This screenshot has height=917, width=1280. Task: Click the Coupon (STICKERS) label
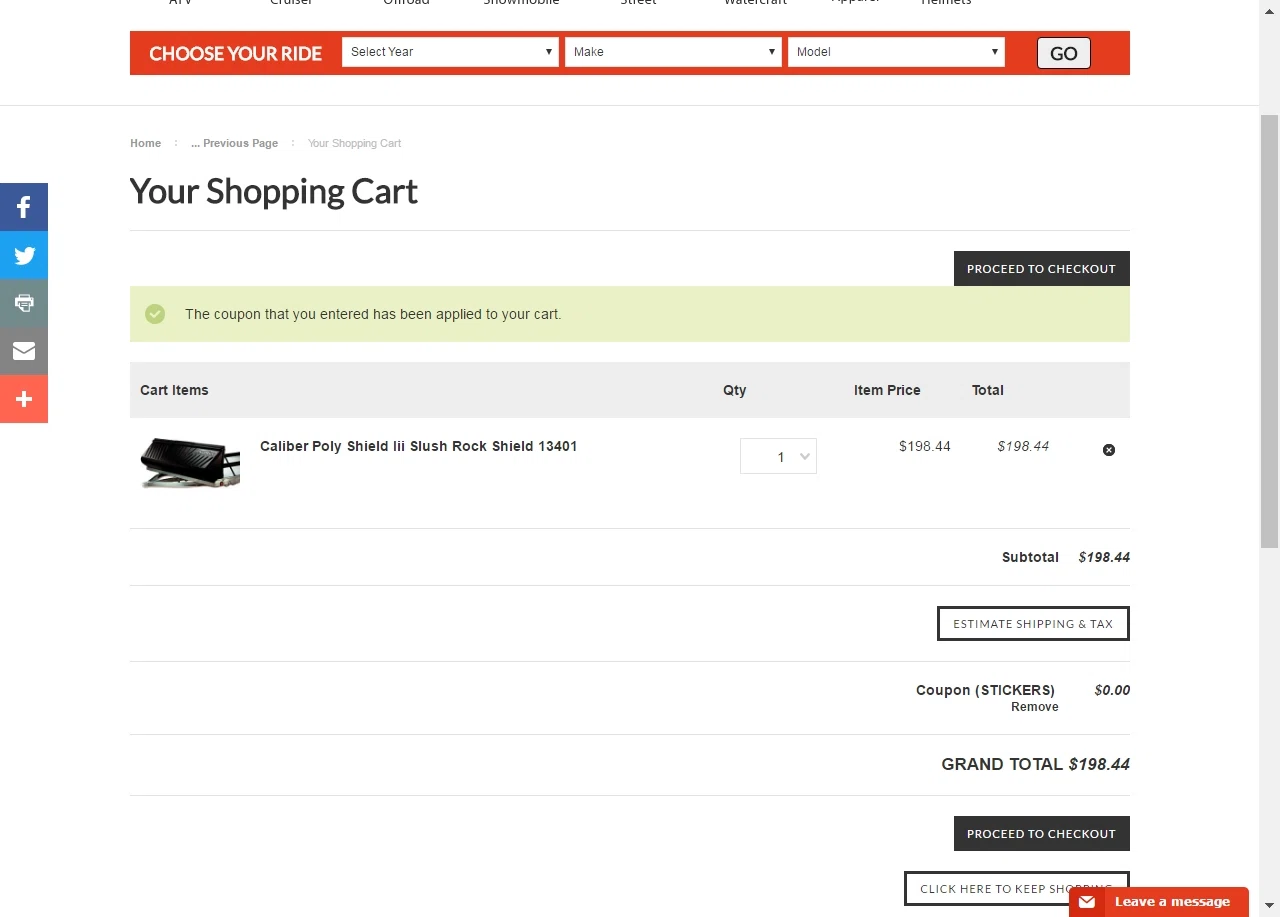pos(985,690)
